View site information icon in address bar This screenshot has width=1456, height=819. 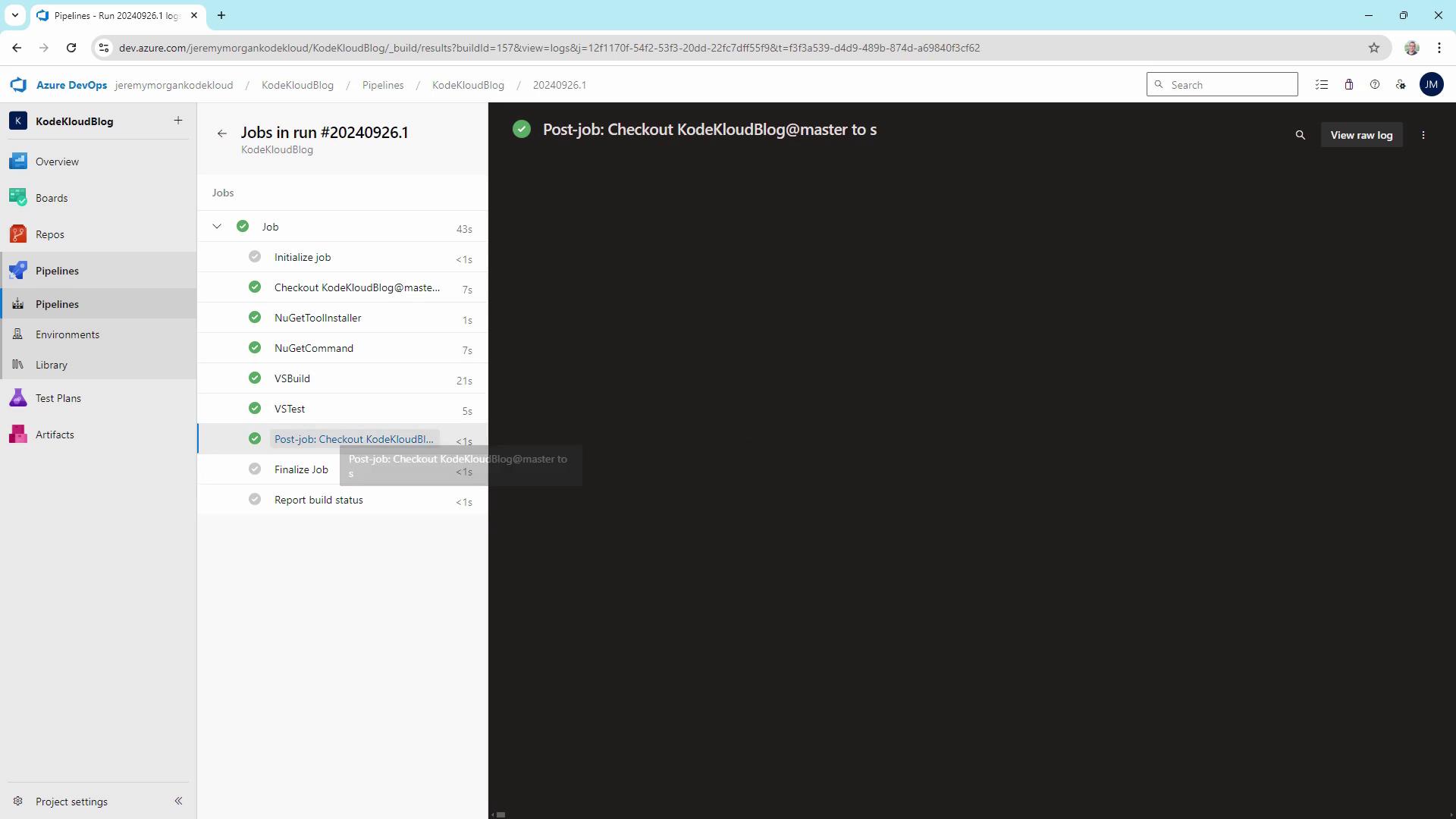click(105, 48)
